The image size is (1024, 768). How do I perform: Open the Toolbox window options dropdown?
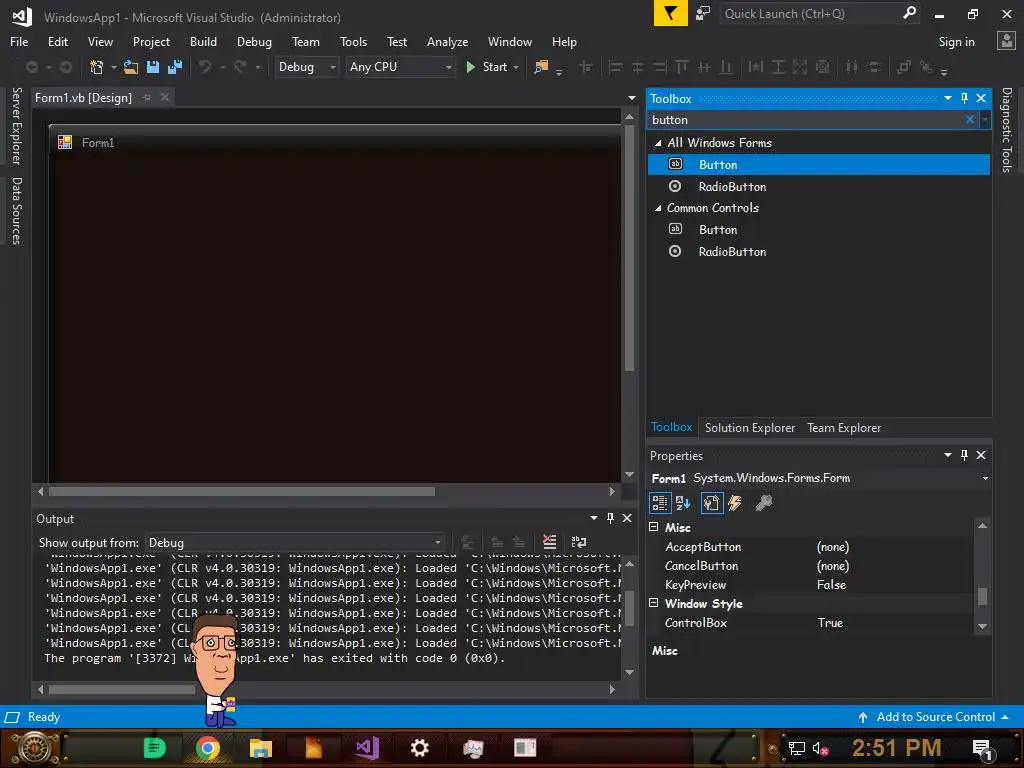(947, 98)
